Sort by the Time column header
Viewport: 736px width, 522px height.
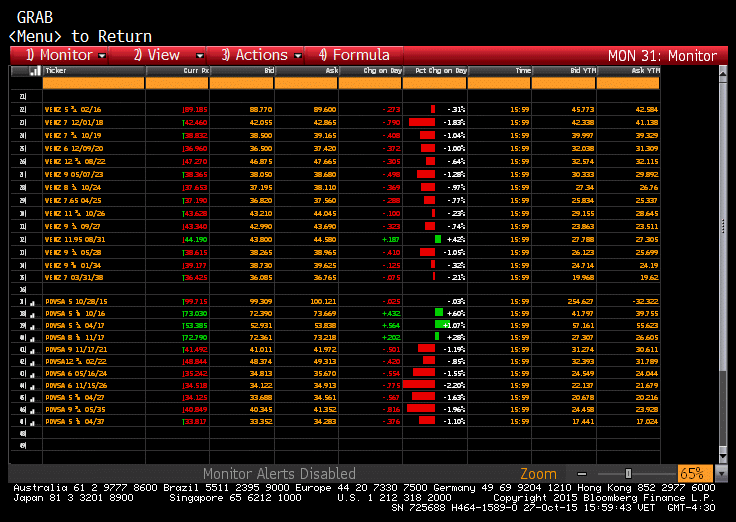point(499,71)
